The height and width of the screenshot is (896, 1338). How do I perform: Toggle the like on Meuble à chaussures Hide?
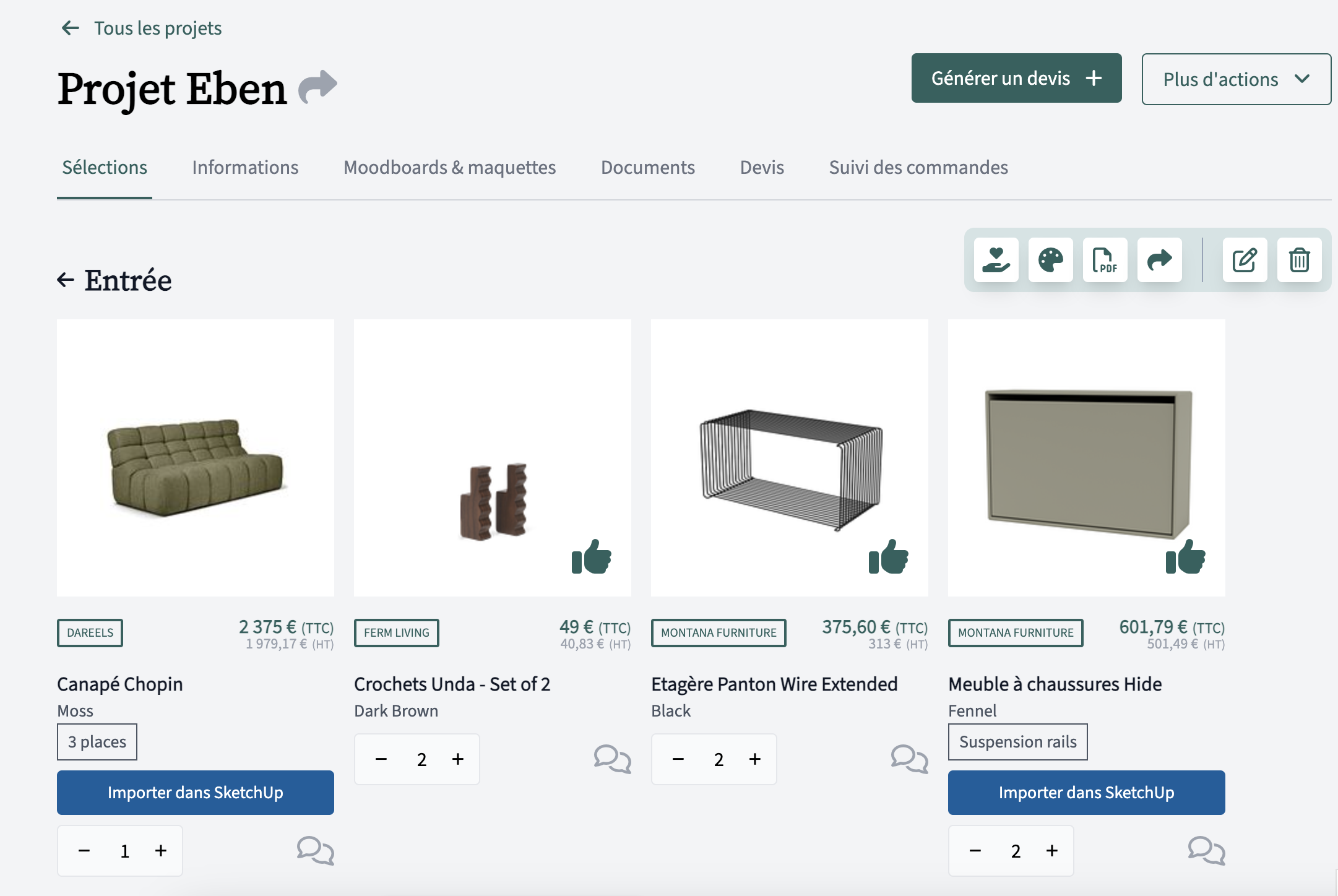click(x=1186, y=558)
